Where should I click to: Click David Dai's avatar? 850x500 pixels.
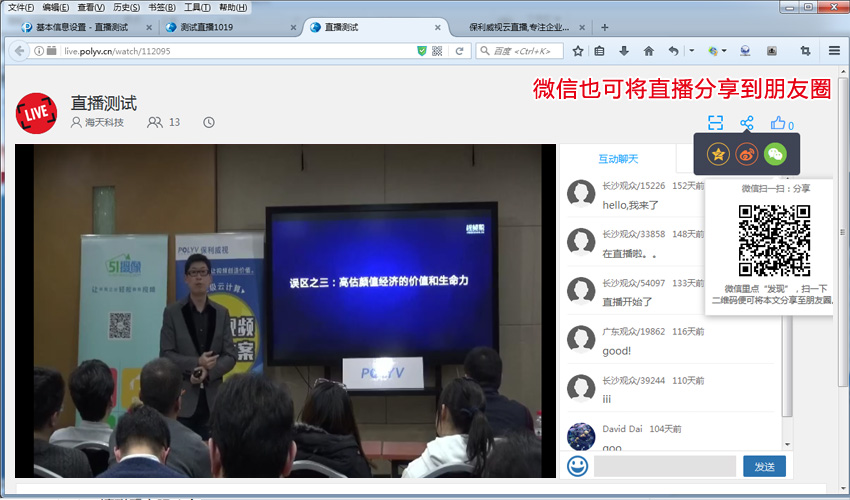coord(581,436)
